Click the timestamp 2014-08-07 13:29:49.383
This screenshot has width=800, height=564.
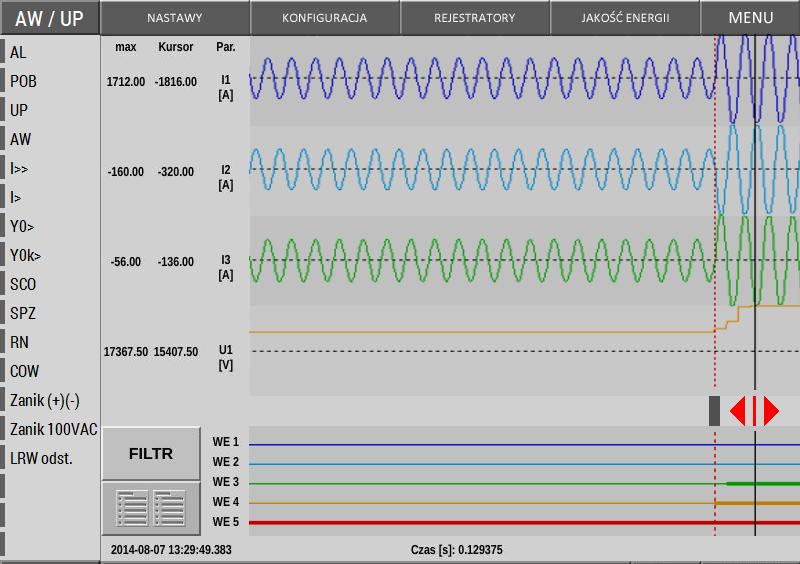click(x=171, y=550)
